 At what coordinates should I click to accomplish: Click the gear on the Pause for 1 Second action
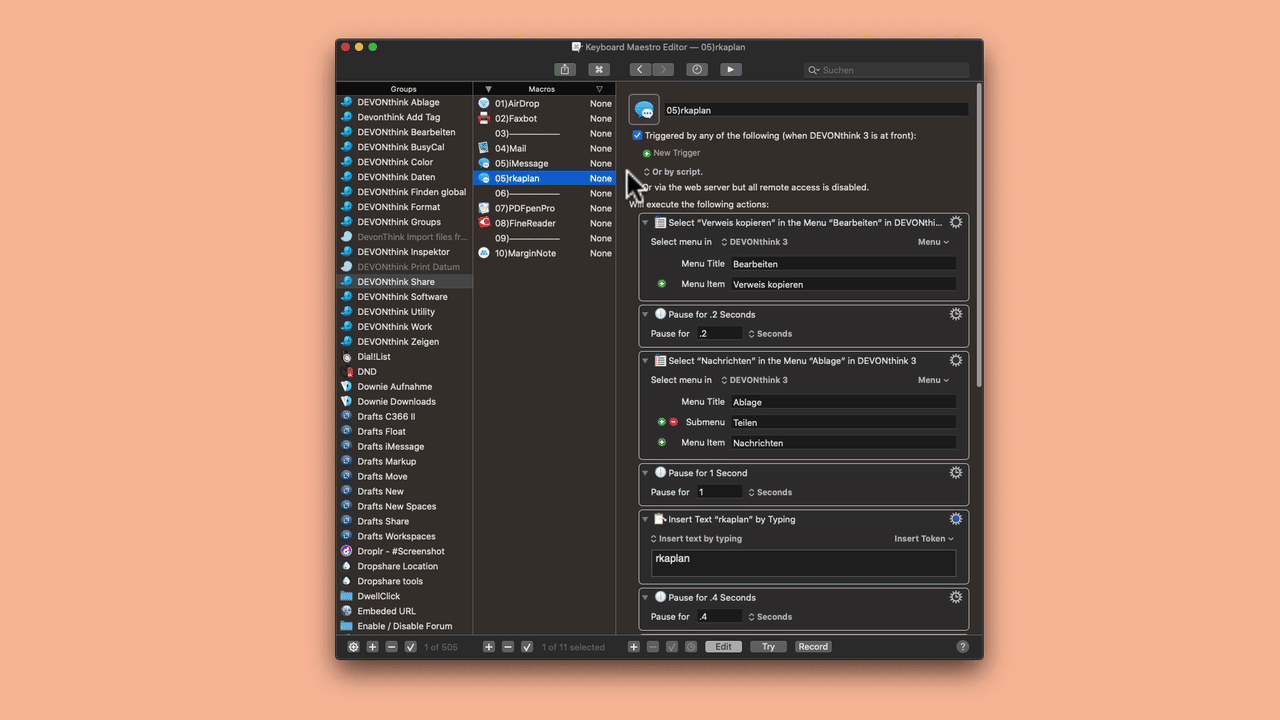tap(955, 472)
